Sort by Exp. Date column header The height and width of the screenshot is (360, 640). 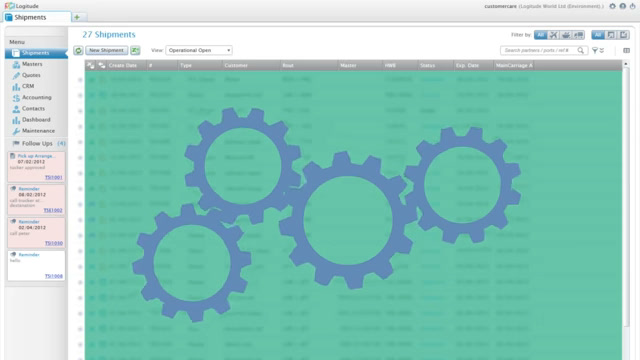point(473,65)
